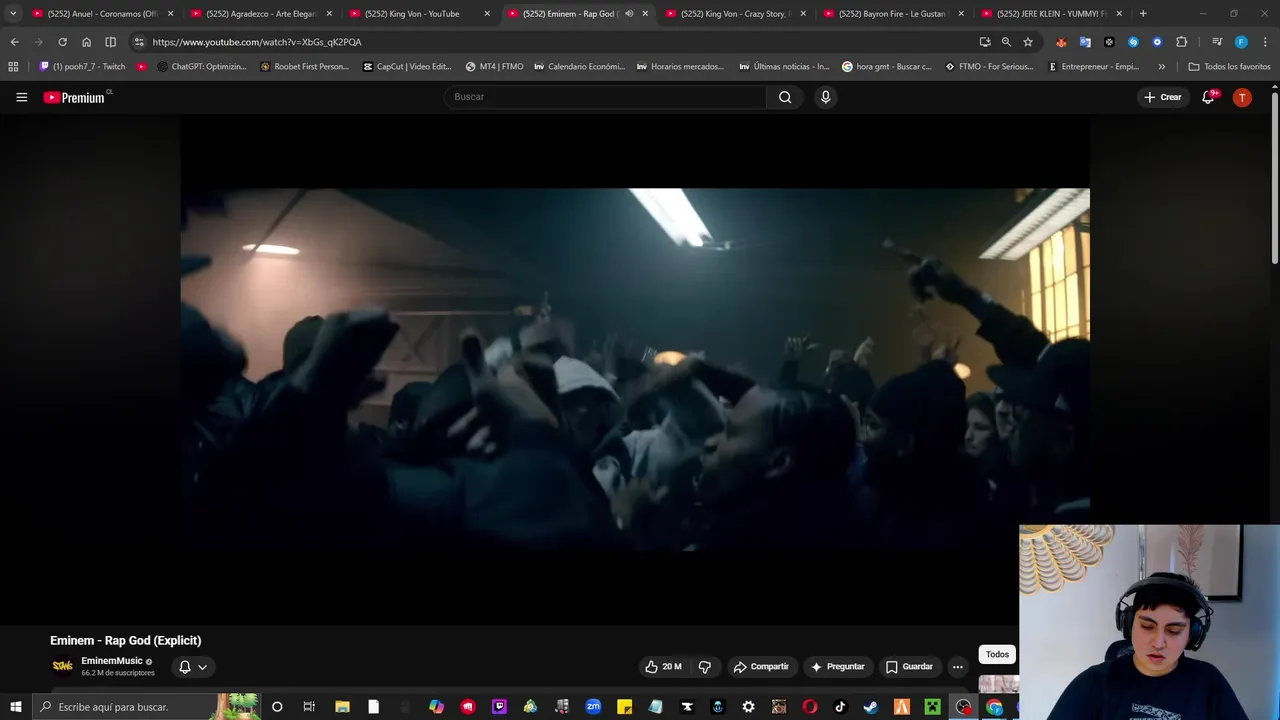Click the Compartir share button

click(761, 667)
